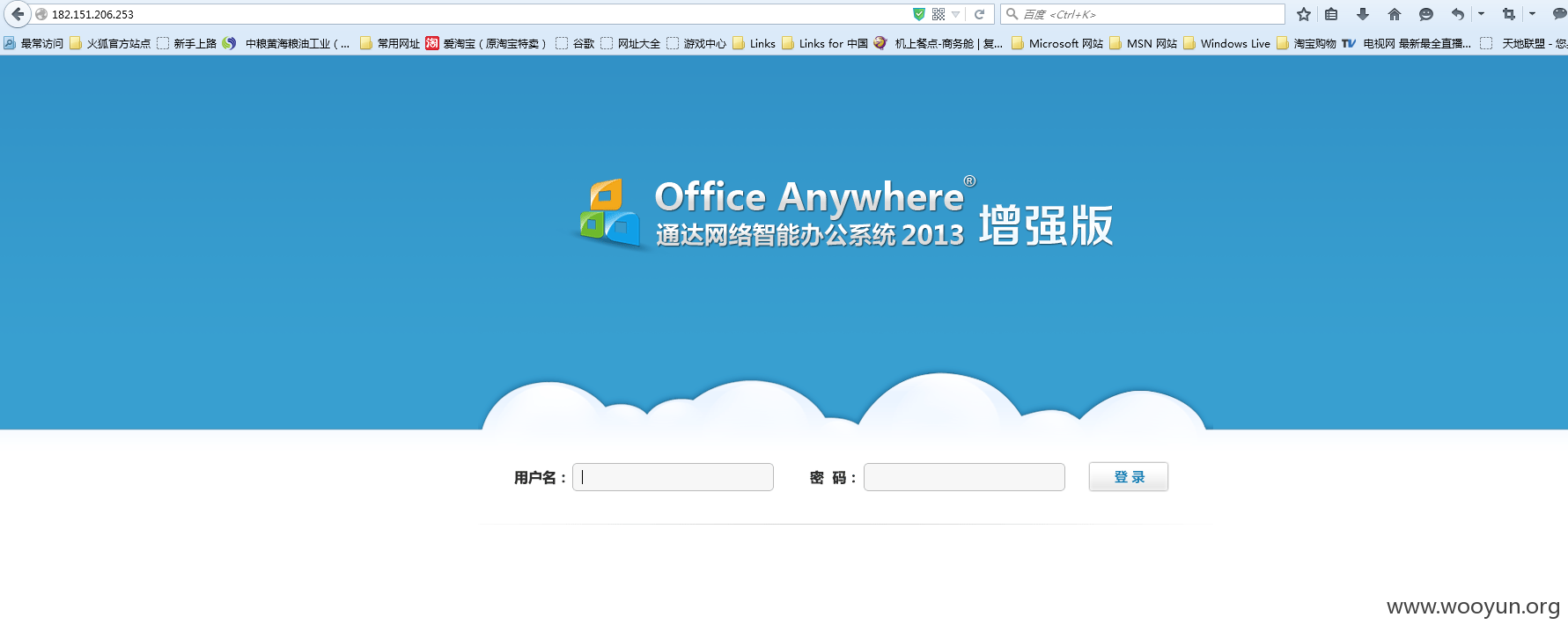Open the downloads arrow icon
This screenshot has height=632, width=1568.
click(1363, 14)
